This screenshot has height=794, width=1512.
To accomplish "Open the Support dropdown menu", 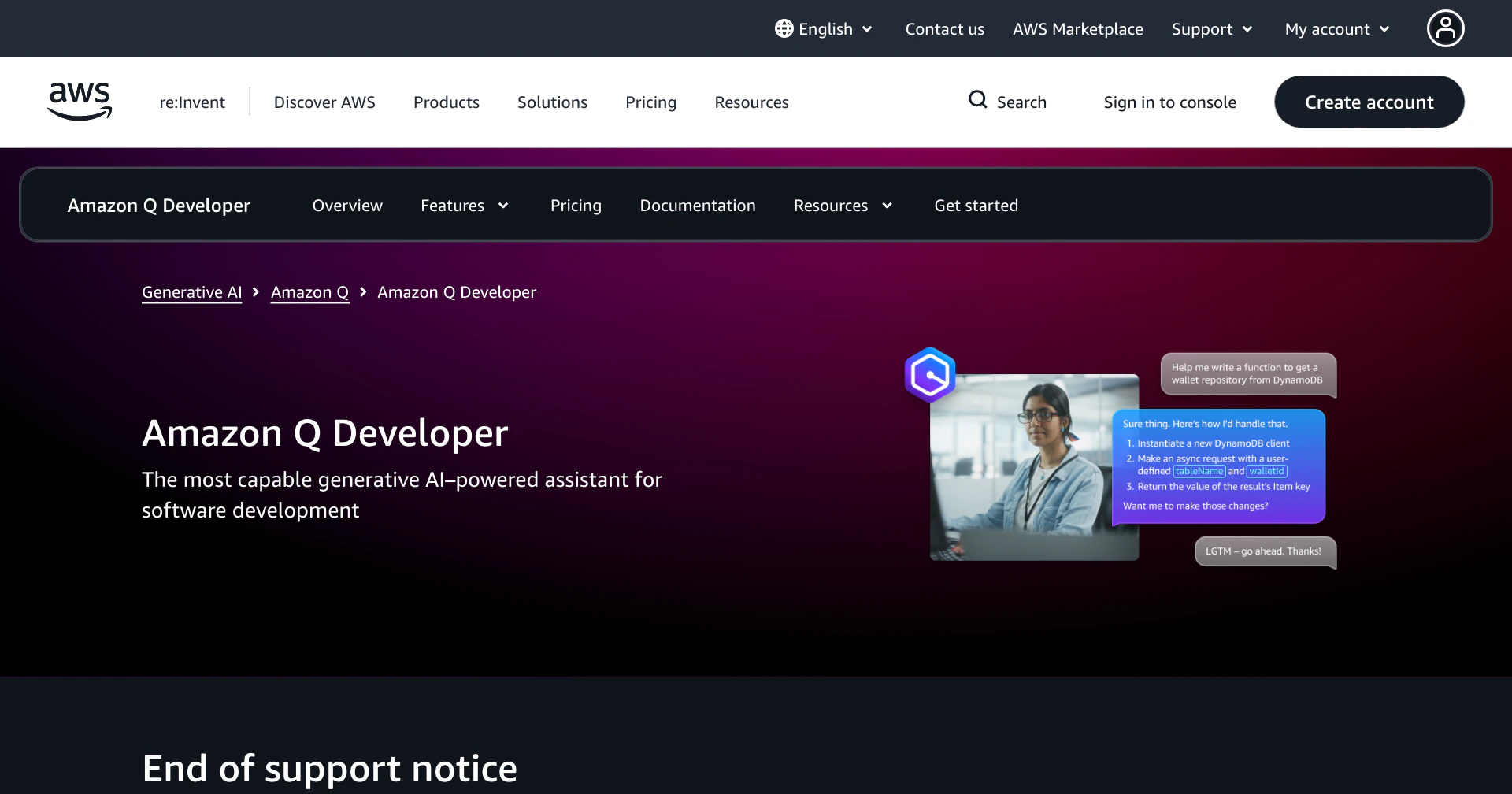I will point(1212,29).
